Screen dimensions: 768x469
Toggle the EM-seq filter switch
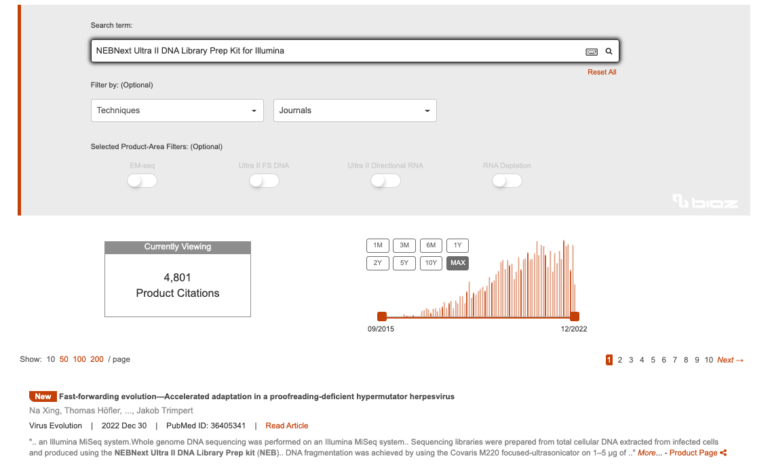pyautogui.click(x=142, y=181)
